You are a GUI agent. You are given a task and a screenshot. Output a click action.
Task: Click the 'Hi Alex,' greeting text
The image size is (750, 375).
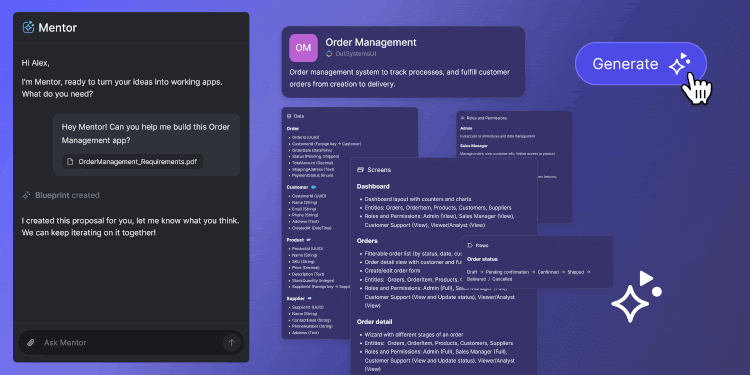click(35, 63)
